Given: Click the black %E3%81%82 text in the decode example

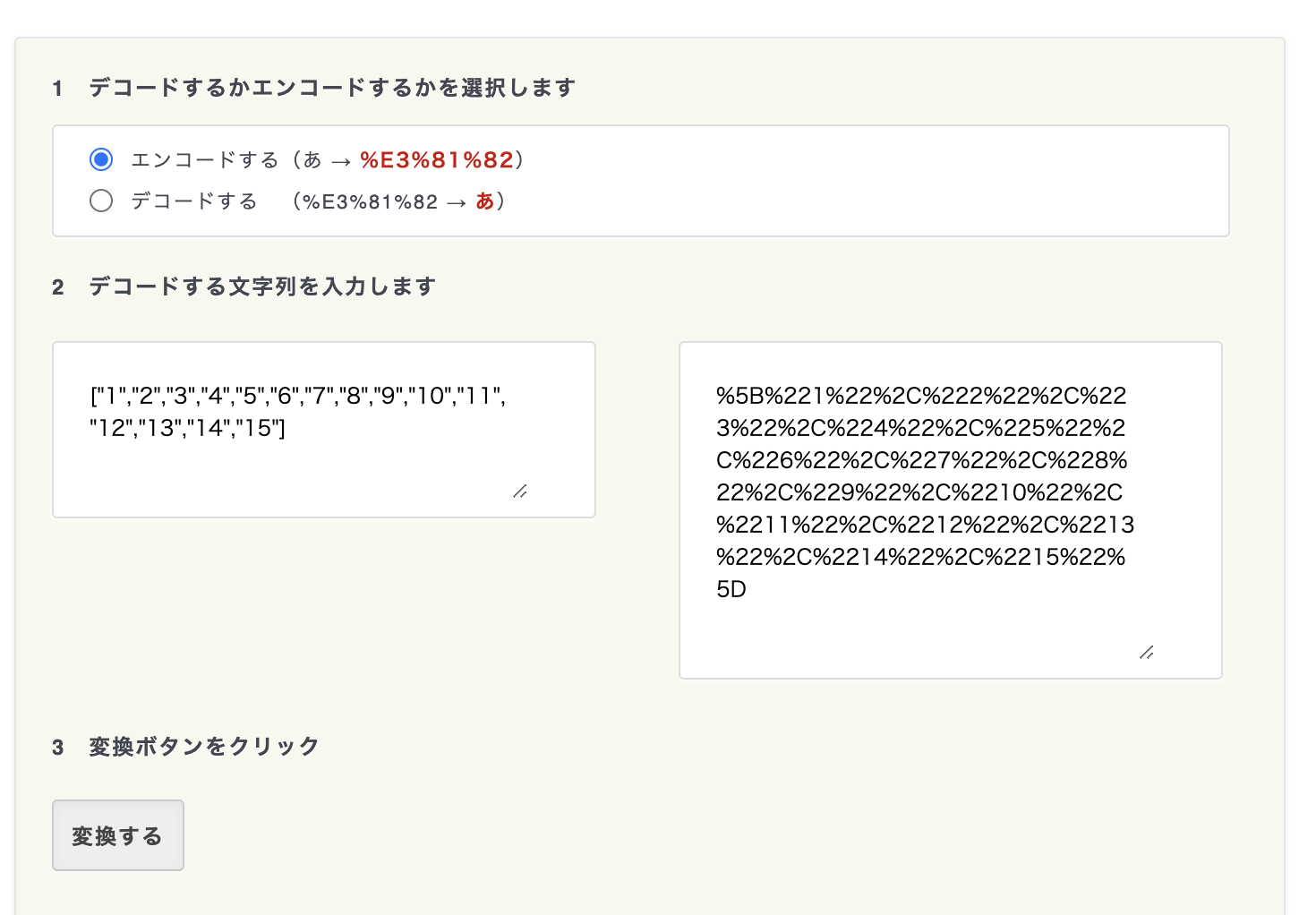Looking at the screenshot, I should [370, 202].
